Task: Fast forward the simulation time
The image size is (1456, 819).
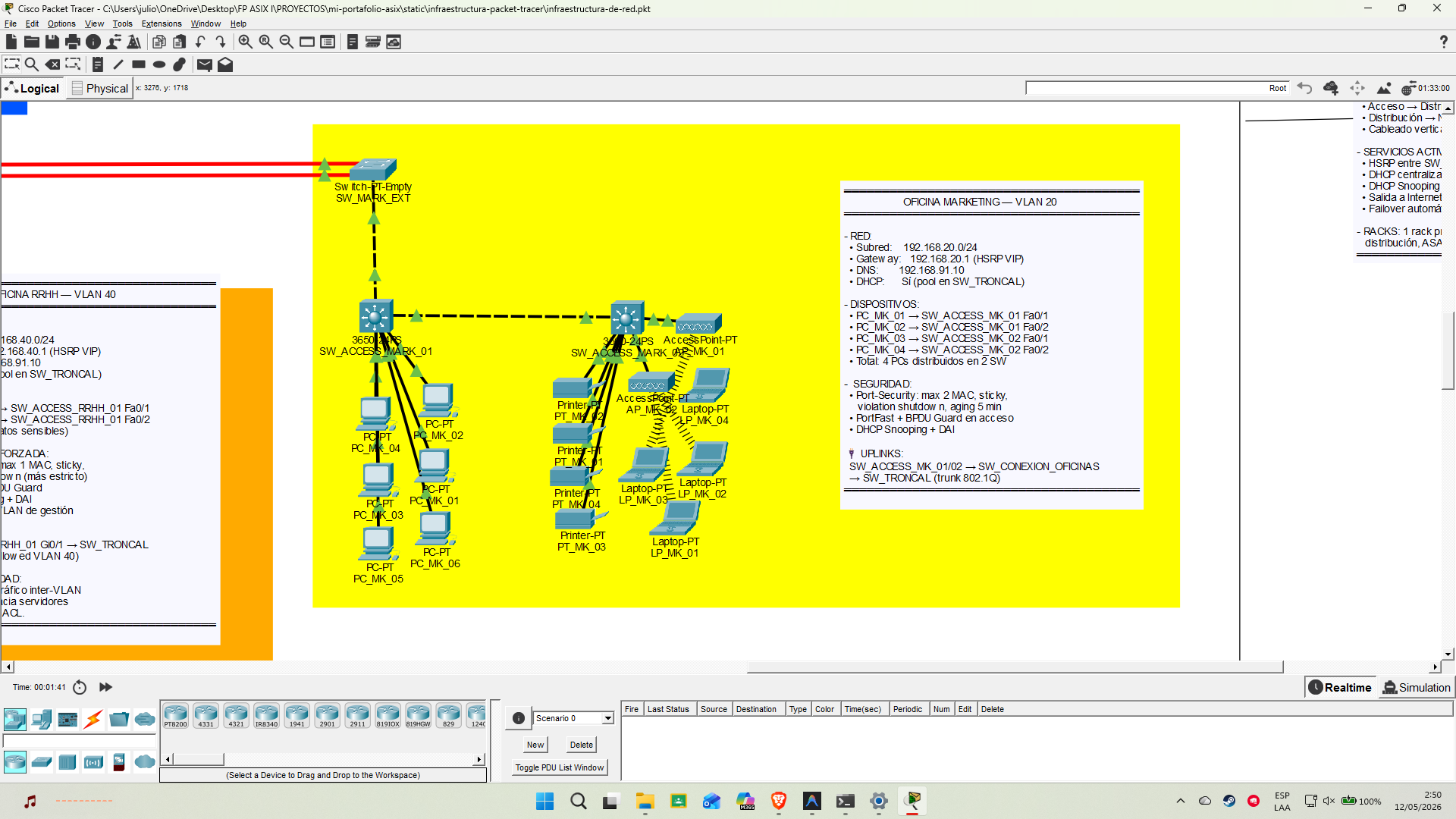Action: [x=105, y=687]
